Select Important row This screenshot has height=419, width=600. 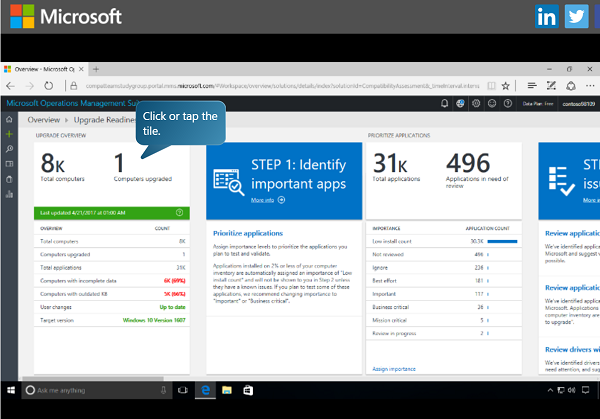click(x=444, y=294)
